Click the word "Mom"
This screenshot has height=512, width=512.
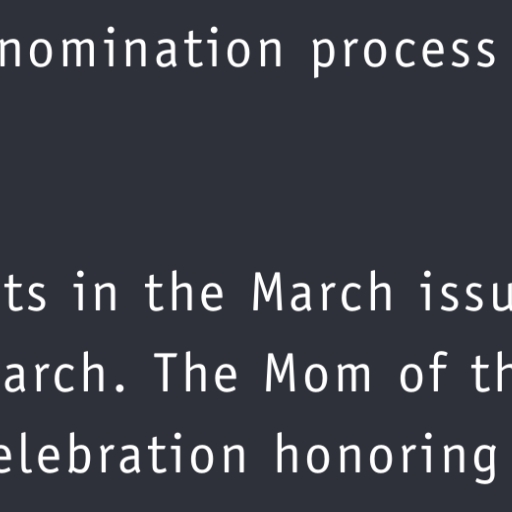pyautogui.click(x=318, y=373)
